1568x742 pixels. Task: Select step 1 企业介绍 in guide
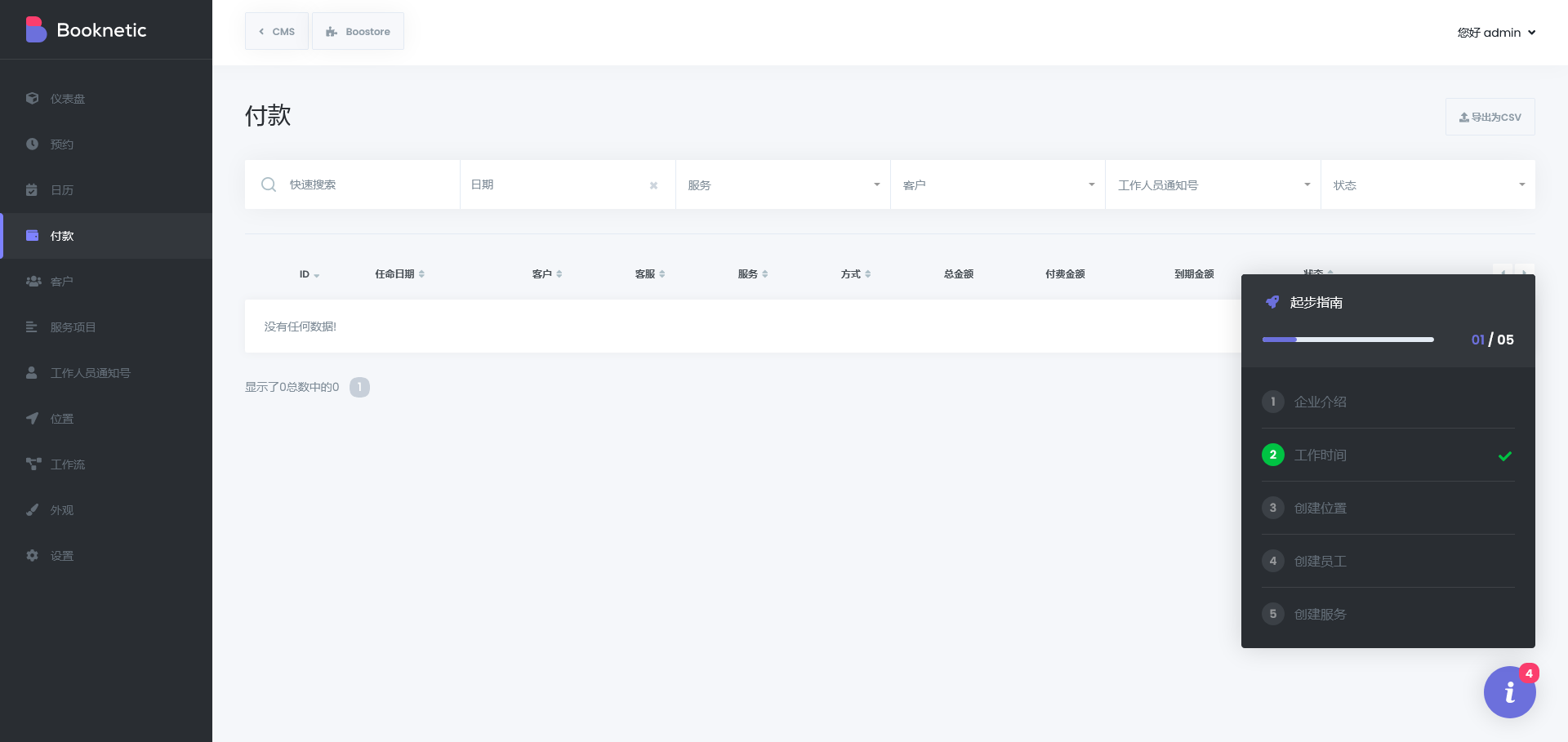1320,402
